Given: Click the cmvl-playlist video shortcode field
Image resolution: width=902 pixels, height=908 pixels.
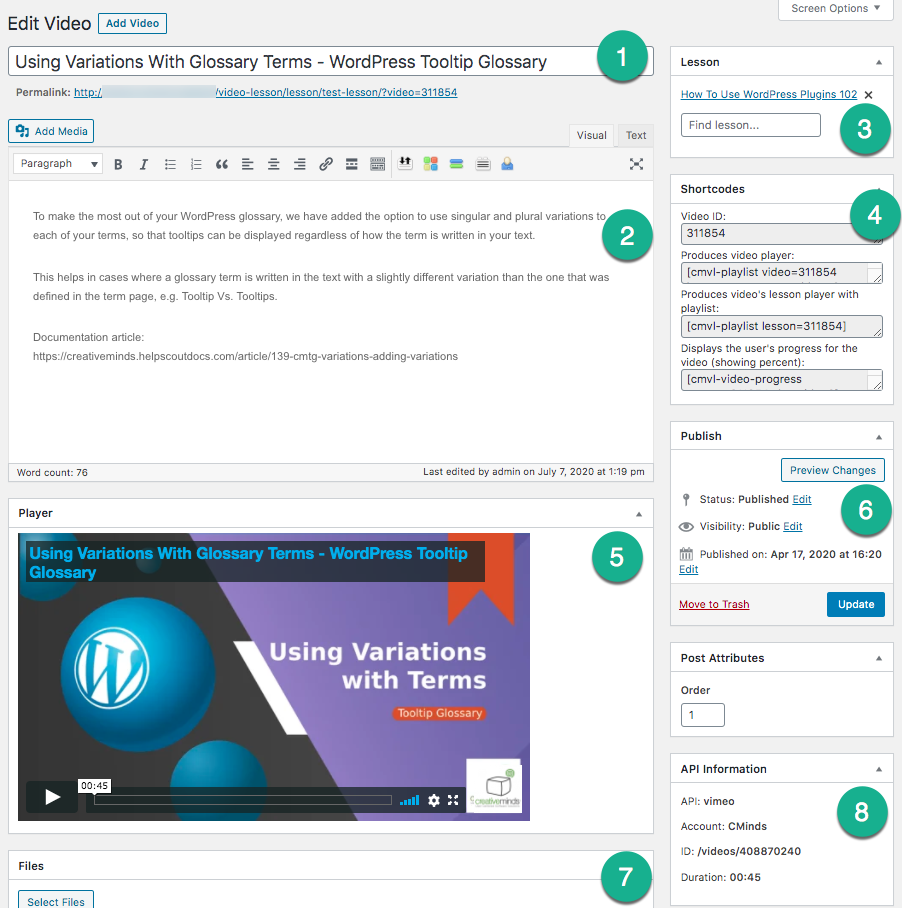Looking at the screenshot, I should click(782, 272).
